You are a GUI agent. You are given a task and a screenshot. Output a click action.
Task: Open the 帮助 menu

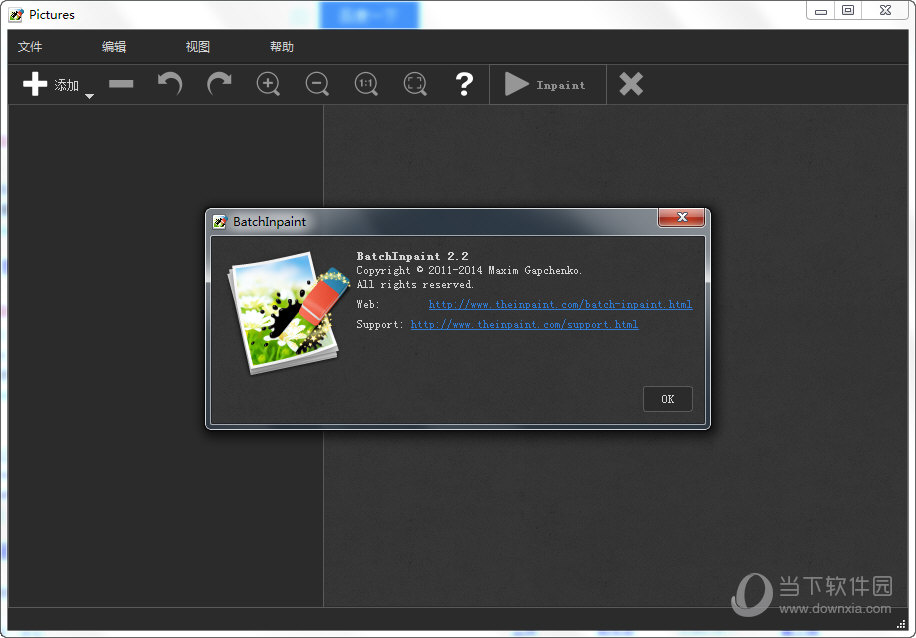(x=282, y=47)
